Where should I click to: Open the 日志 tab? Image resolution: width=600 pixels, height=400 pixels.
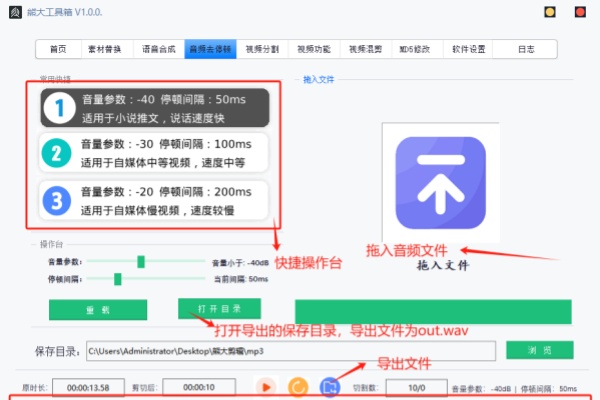point(525,49)
